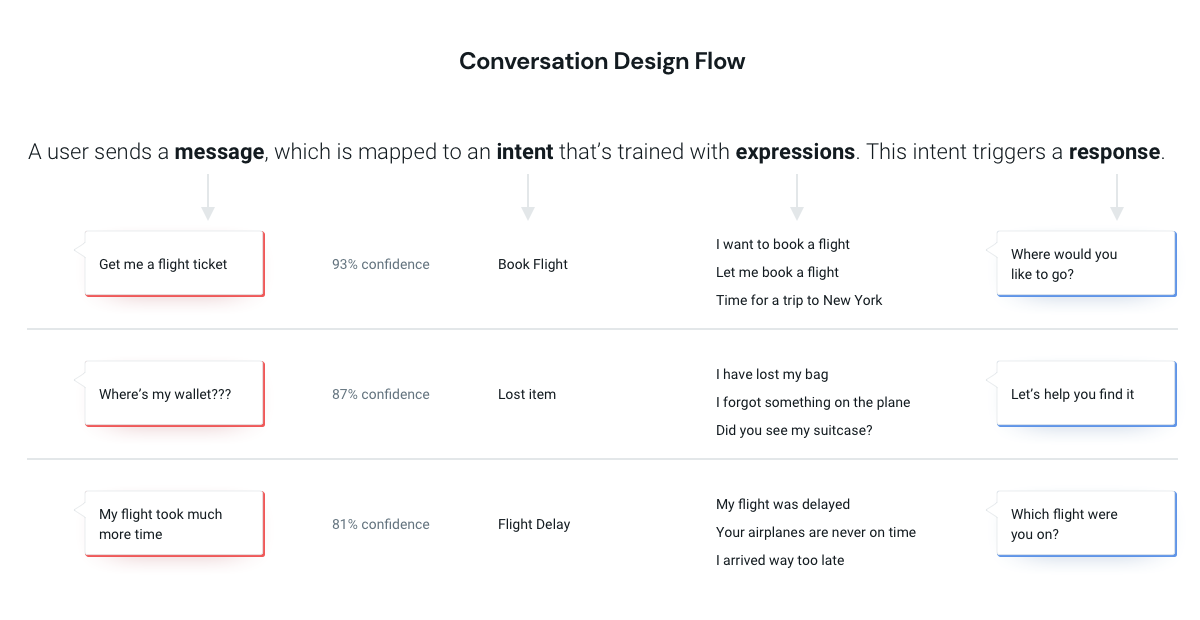Click the 'Let's help you find it' response
The image size is (1200, 620).
click(1082, 394)
